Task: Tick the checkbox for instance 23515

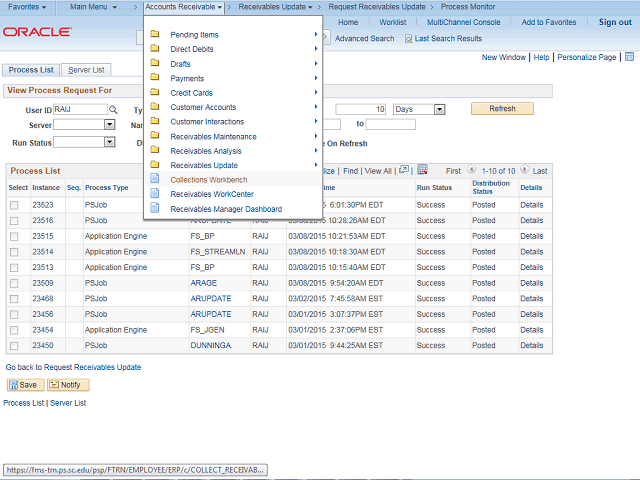Action: [14, 237]
